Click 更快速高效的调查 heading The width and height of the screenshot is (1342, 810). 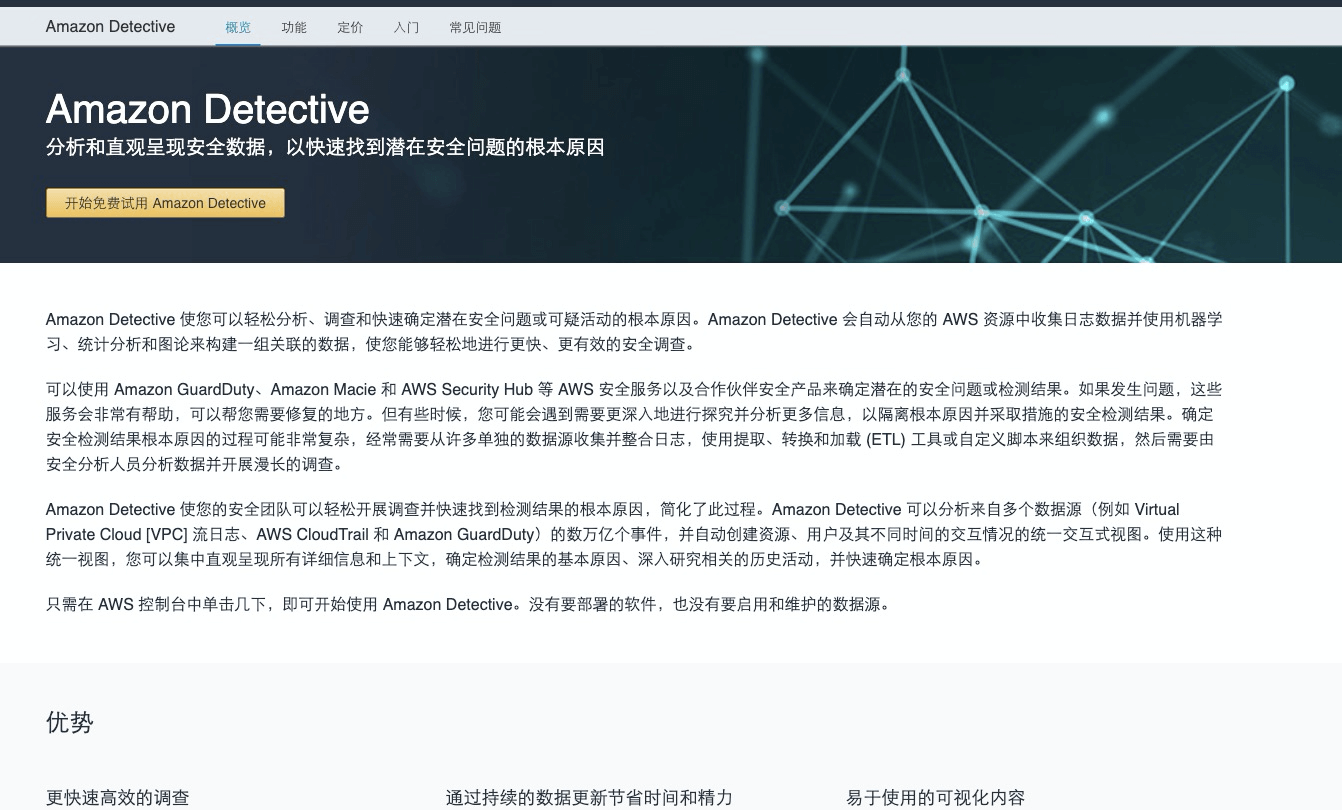click(x=117, y=798)
